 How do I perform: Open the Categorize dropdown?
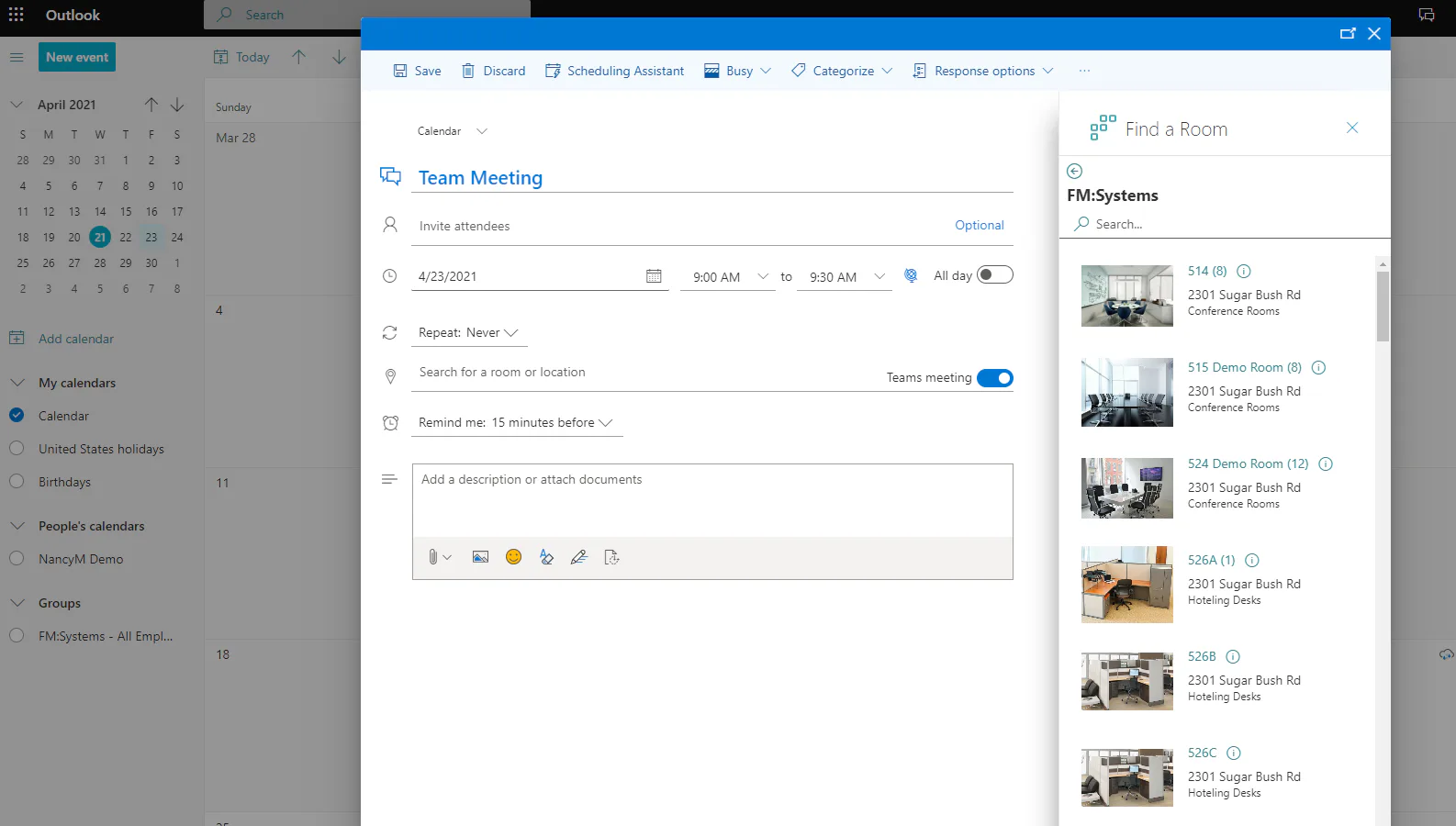842,71
